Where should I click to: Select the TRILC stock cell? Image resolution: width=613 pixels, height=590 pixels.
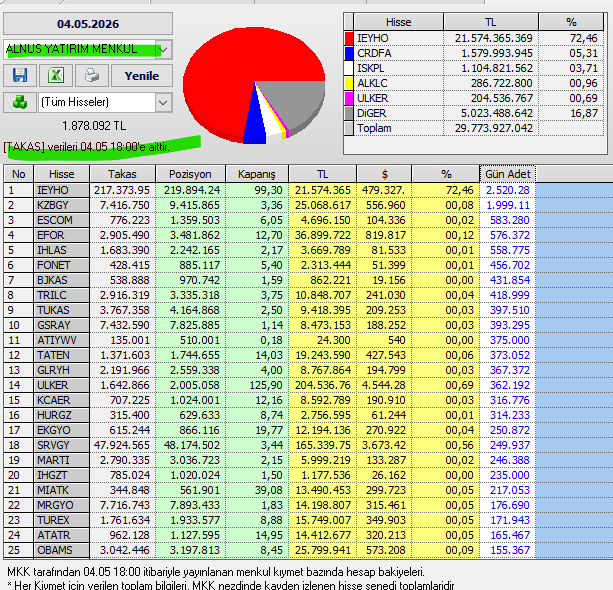click(61, 295)
